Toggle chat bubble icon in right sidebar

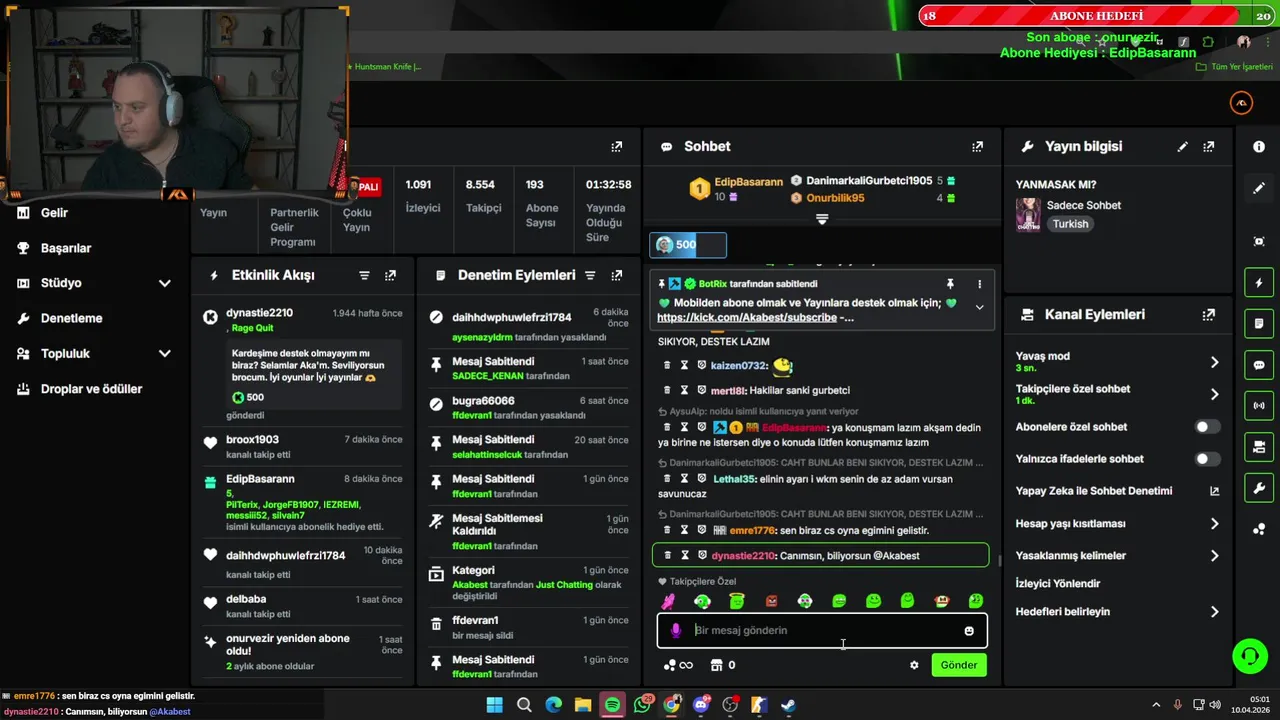1259,365
